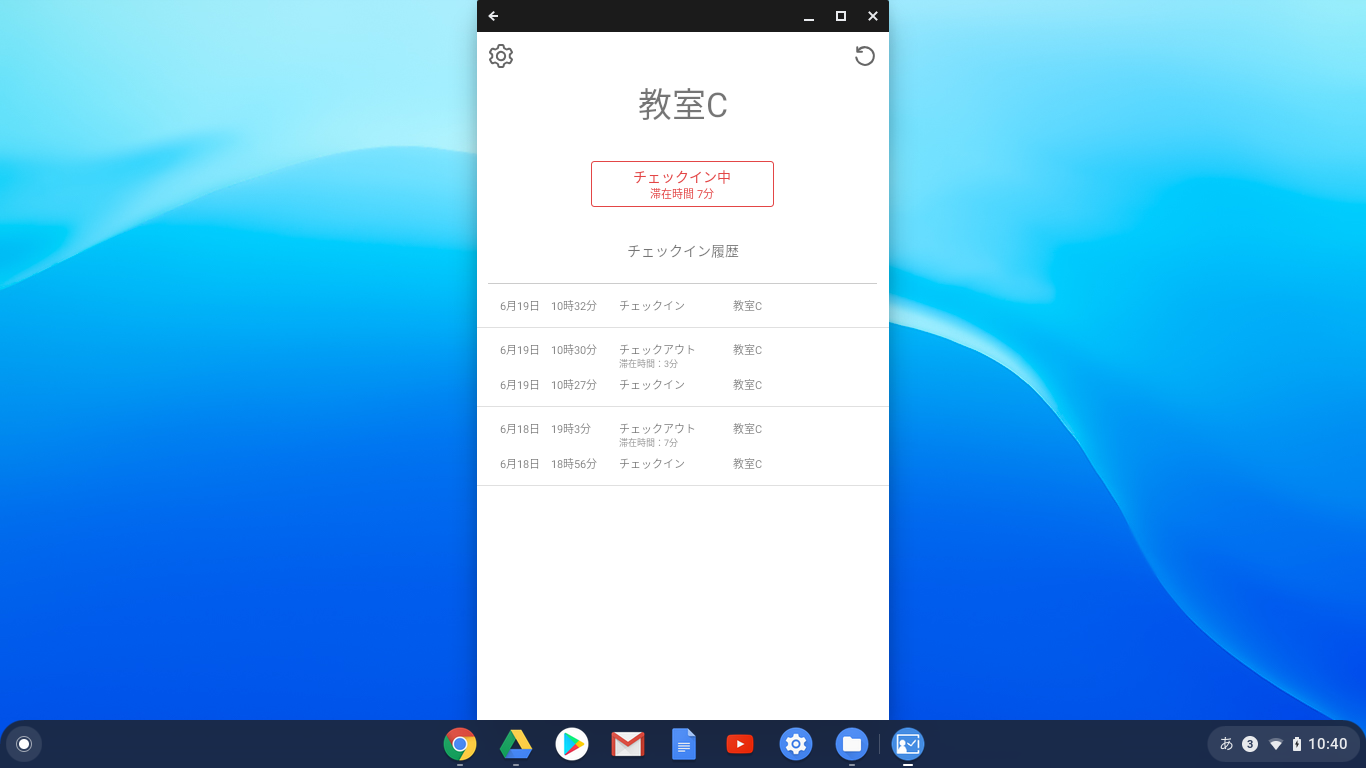Maximize the check-in app window
1366x768 pixels.
(841, 16)
